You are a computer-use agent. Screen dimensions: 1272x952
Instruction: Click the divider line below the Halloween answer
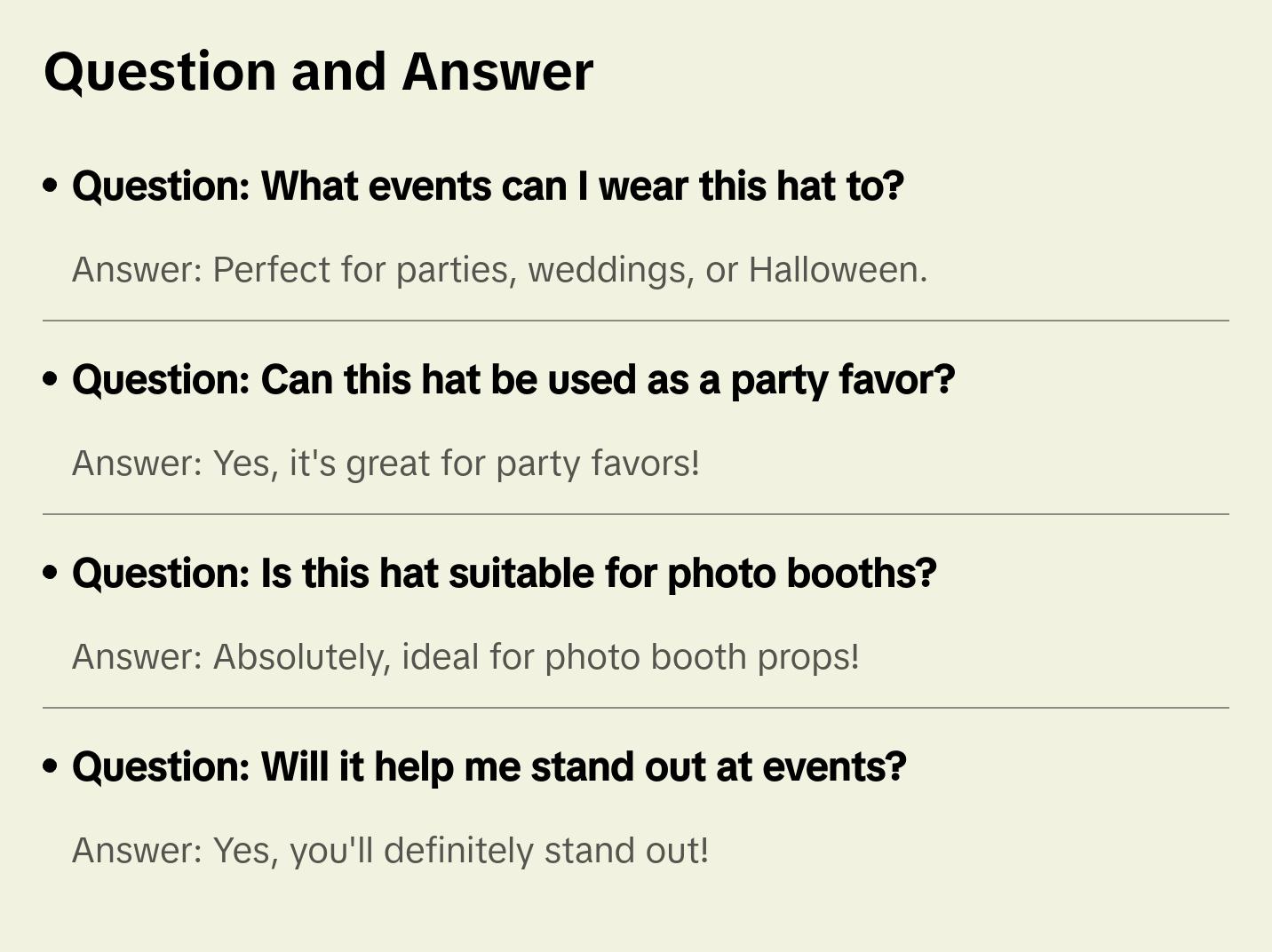click(636, 321)
